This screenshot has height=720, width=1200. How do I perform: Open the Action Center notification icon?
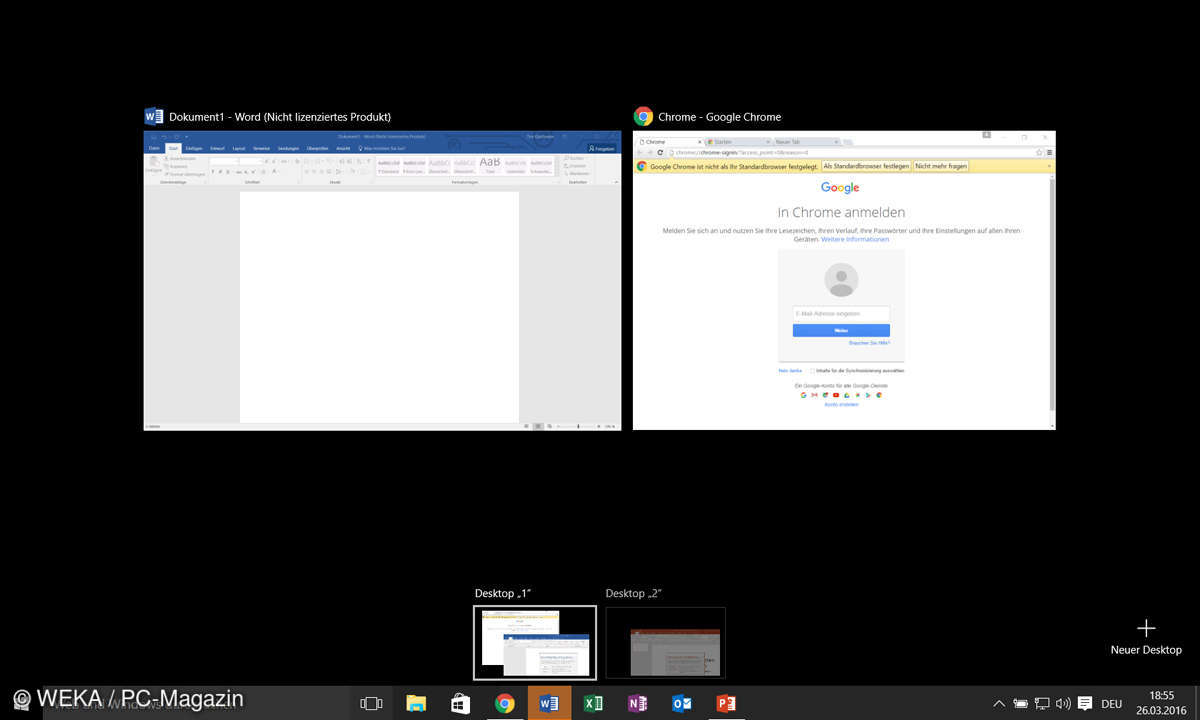1085,703
